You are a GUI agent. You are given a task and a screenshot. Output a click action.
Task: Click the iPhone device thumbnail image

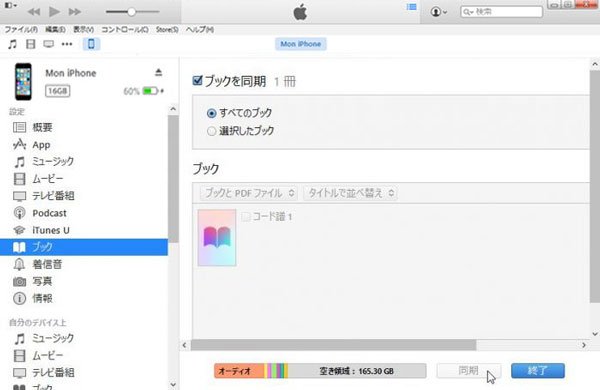(23, 82)
